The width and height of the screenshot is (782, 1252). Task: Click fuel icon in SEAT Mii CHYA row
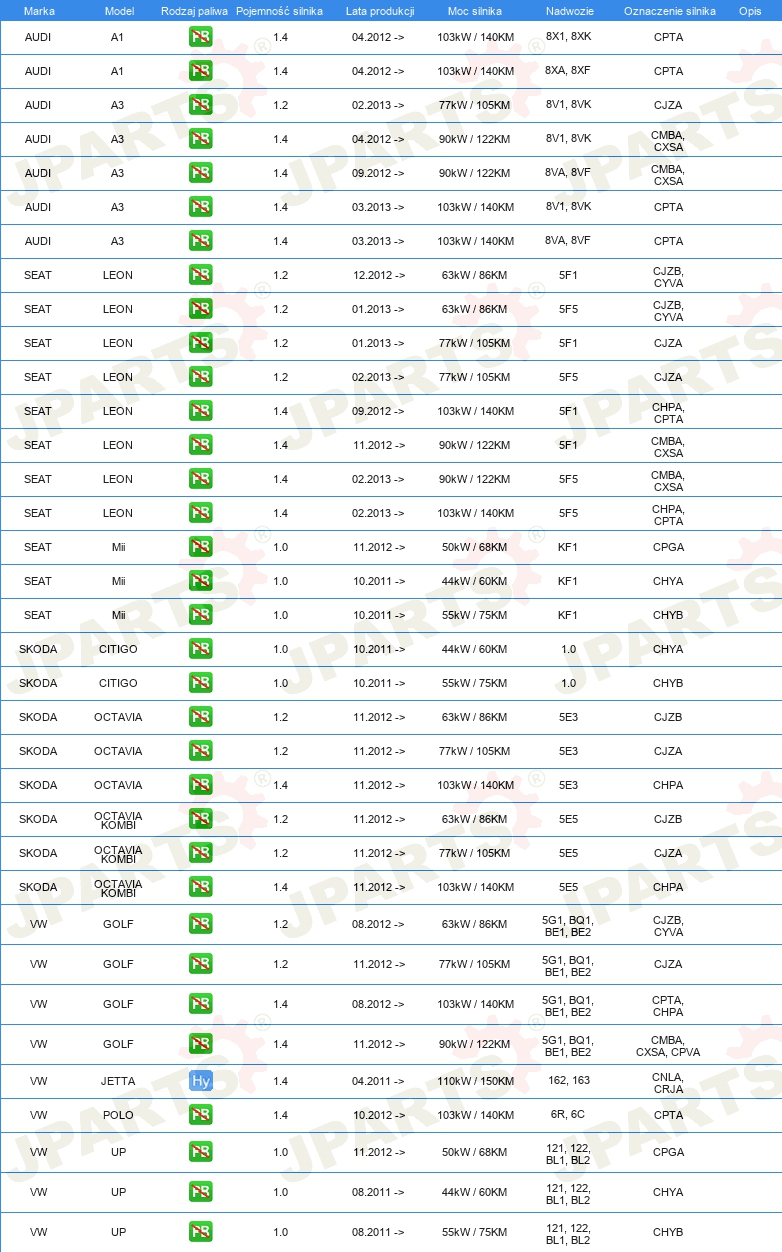click(x=200, y=581)
